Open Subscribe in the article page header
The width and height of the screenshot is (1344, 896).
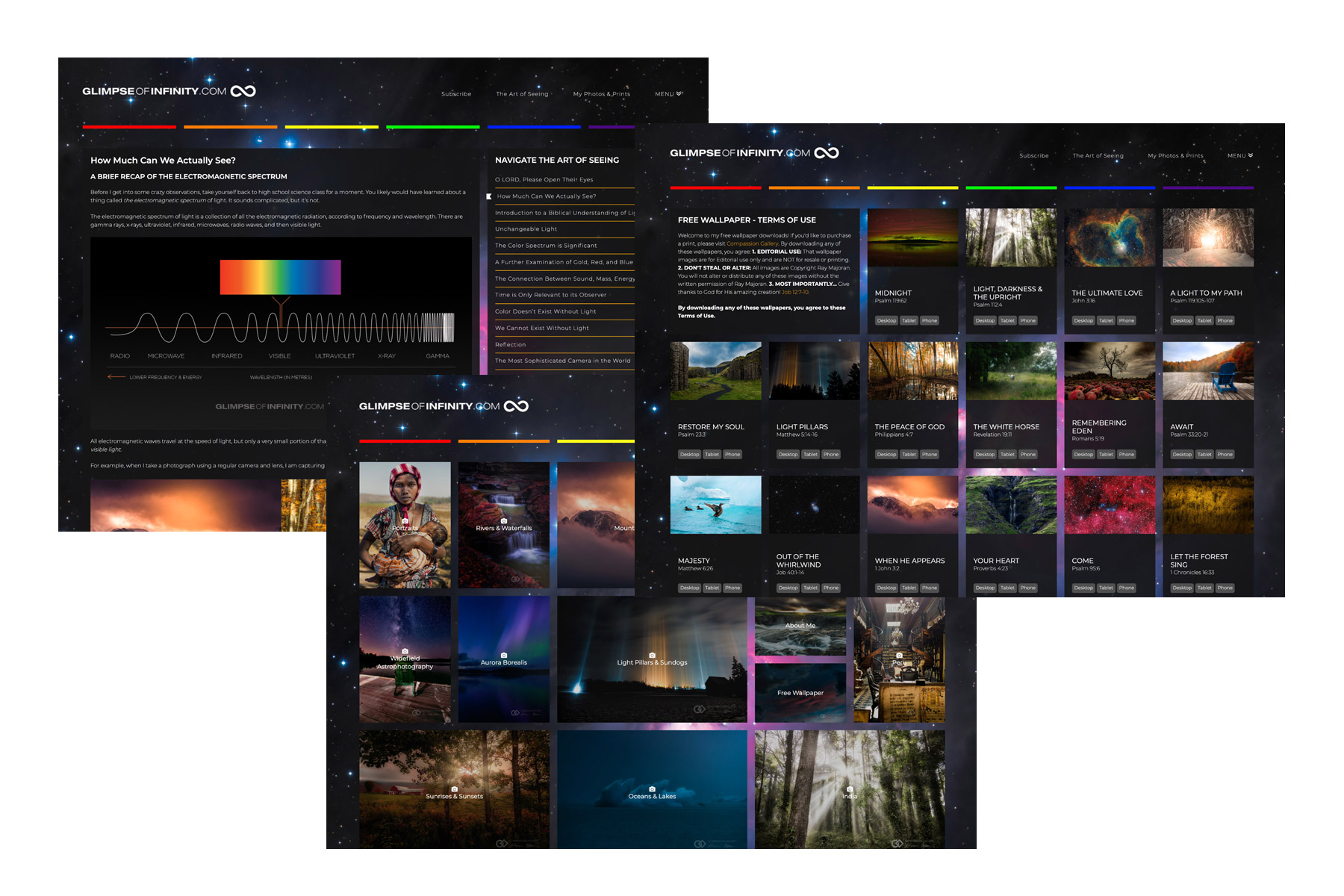pyautogui.click(x=456, y=94)
